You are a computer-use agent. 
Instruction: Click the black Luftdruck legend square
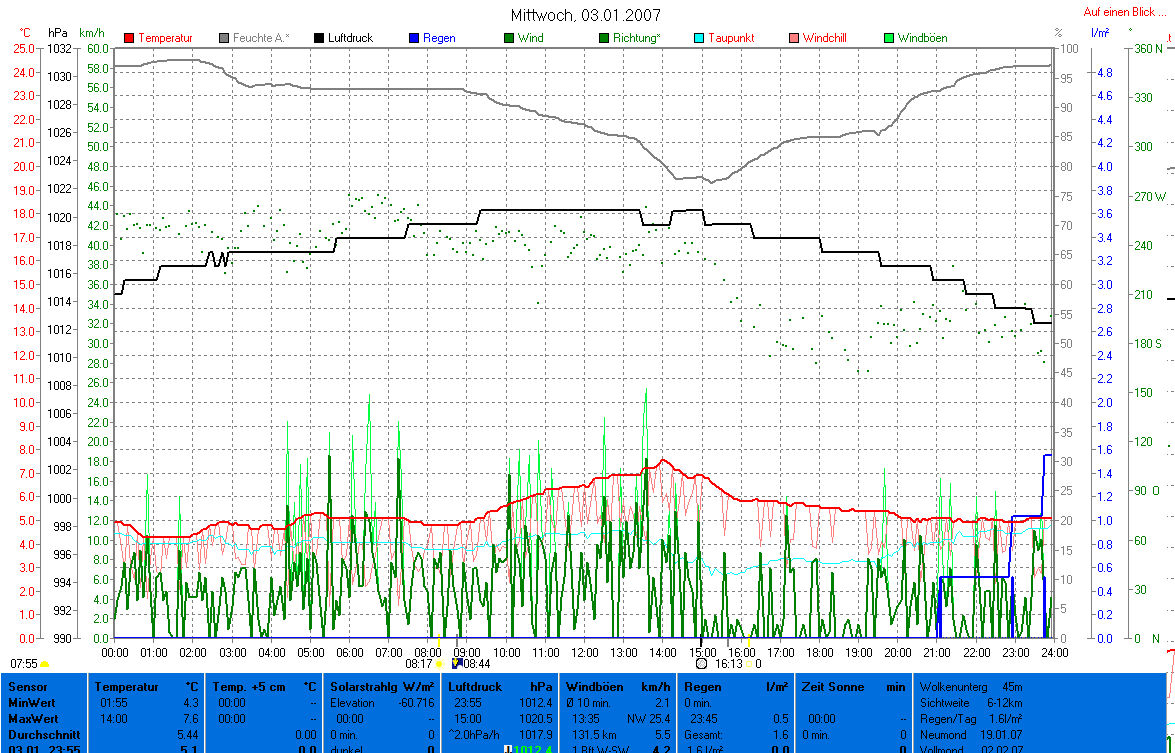319,38
